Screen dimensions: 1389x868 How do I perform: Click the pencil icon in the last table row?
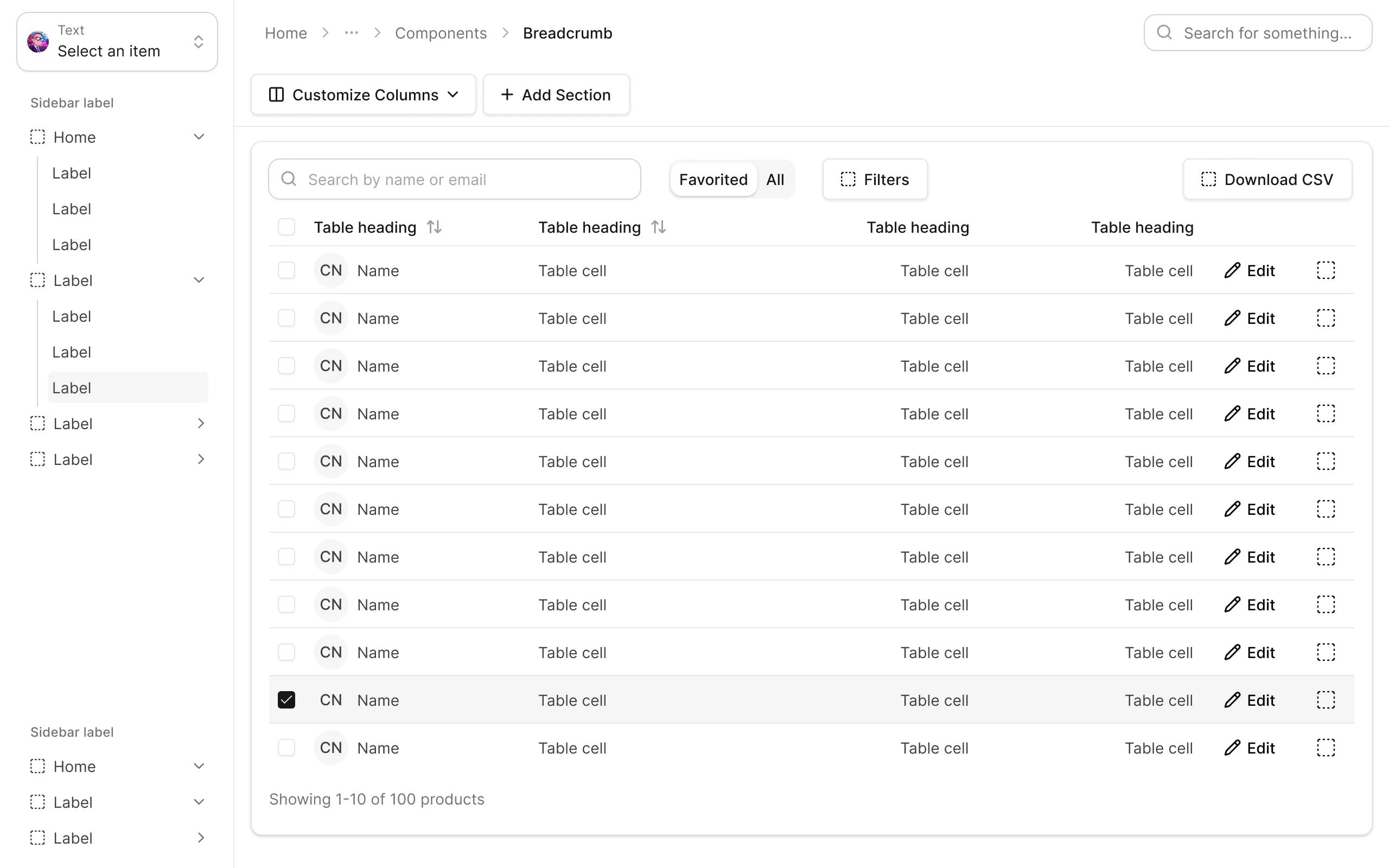tap(1232, 748)
